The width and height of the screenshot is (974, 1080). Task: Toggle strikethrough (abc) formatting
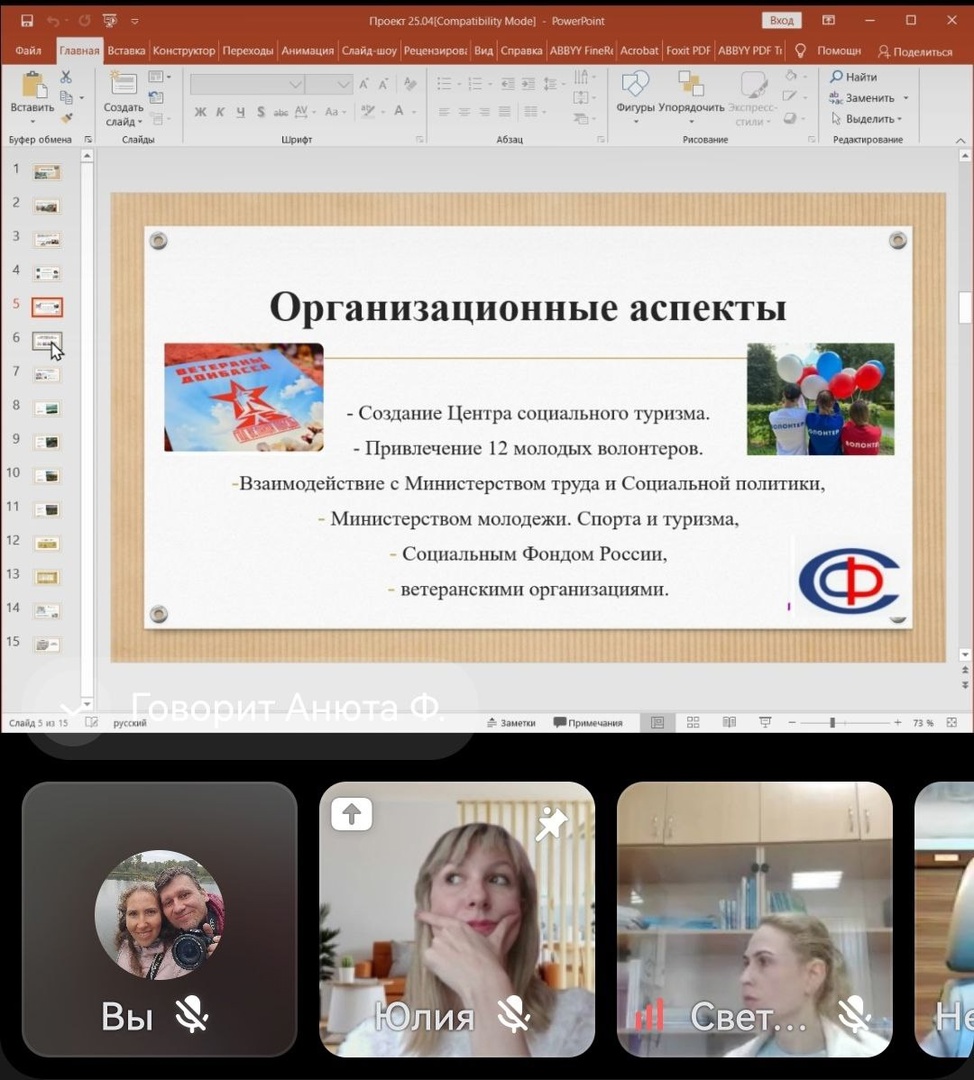pyautogui.click(x=280, y=112)
